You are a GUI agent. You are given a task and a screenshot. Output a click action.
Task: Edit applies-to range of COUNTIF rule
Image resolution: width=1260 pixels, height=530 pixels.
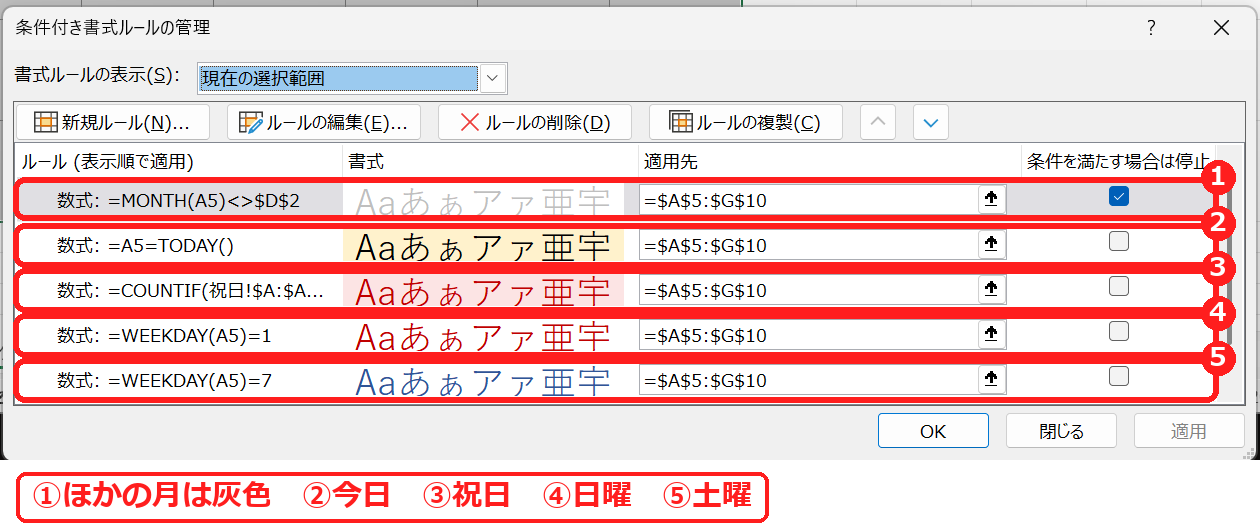click(x=808, y=290)
